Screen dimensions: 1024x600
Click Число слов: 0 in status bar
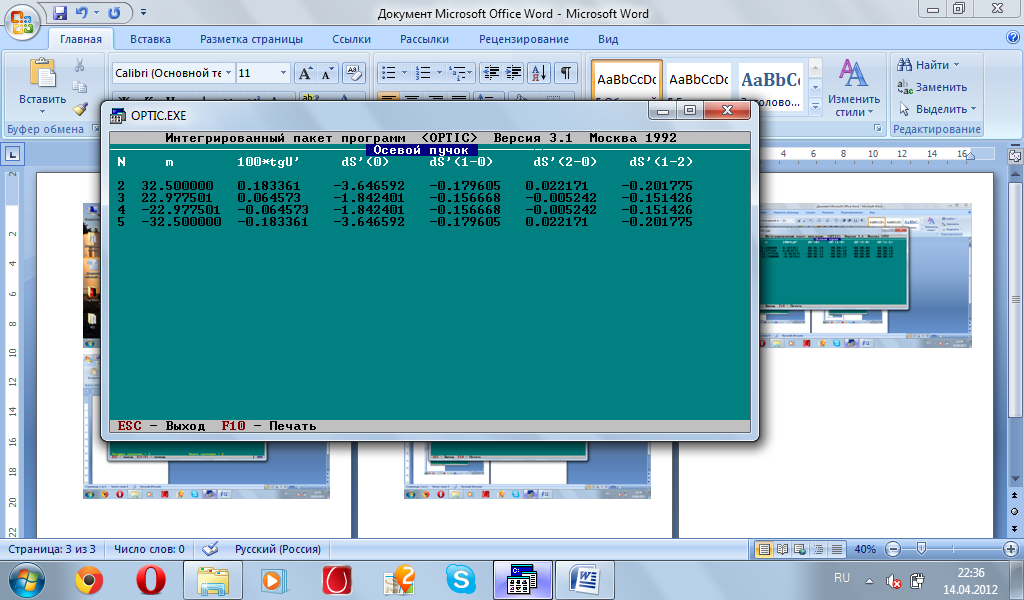149,549
